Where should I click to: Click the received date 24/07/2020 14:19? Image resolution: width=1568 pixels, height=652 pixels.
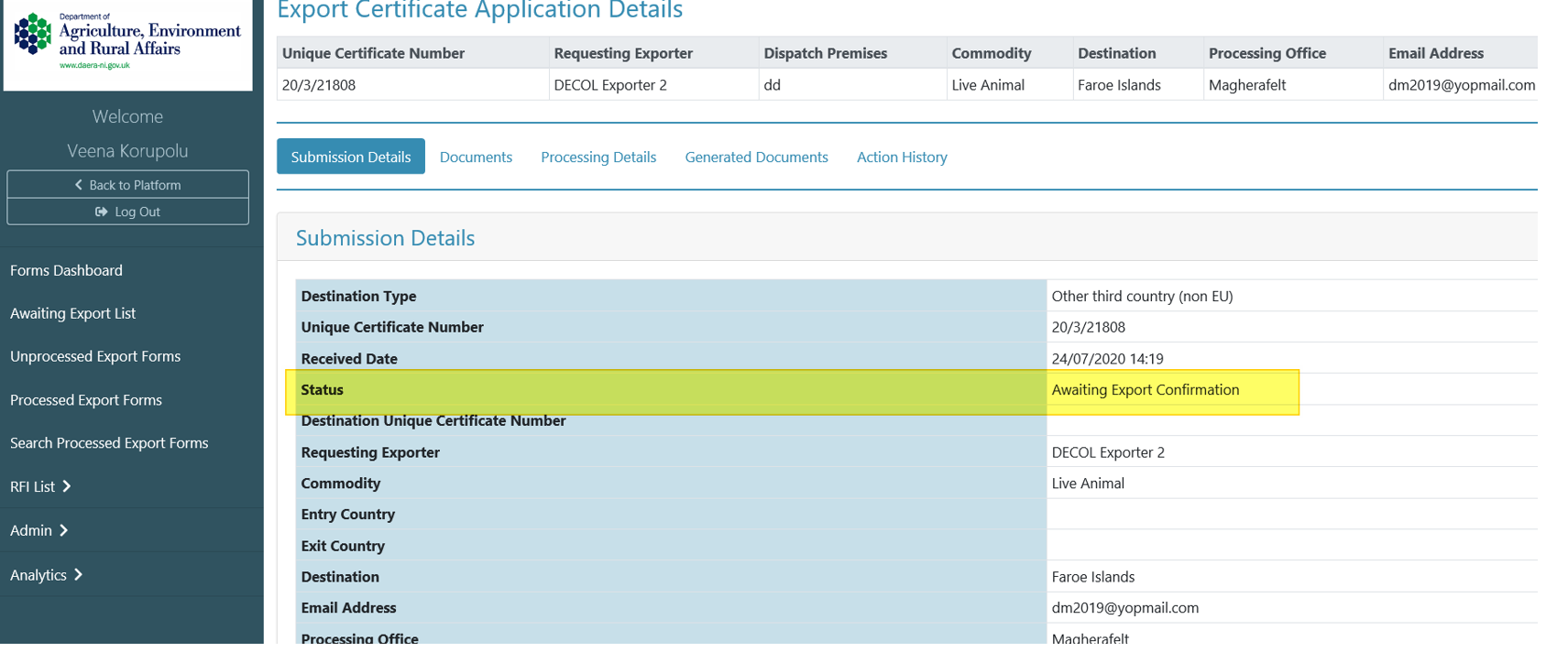click(x=1107, y=358)
